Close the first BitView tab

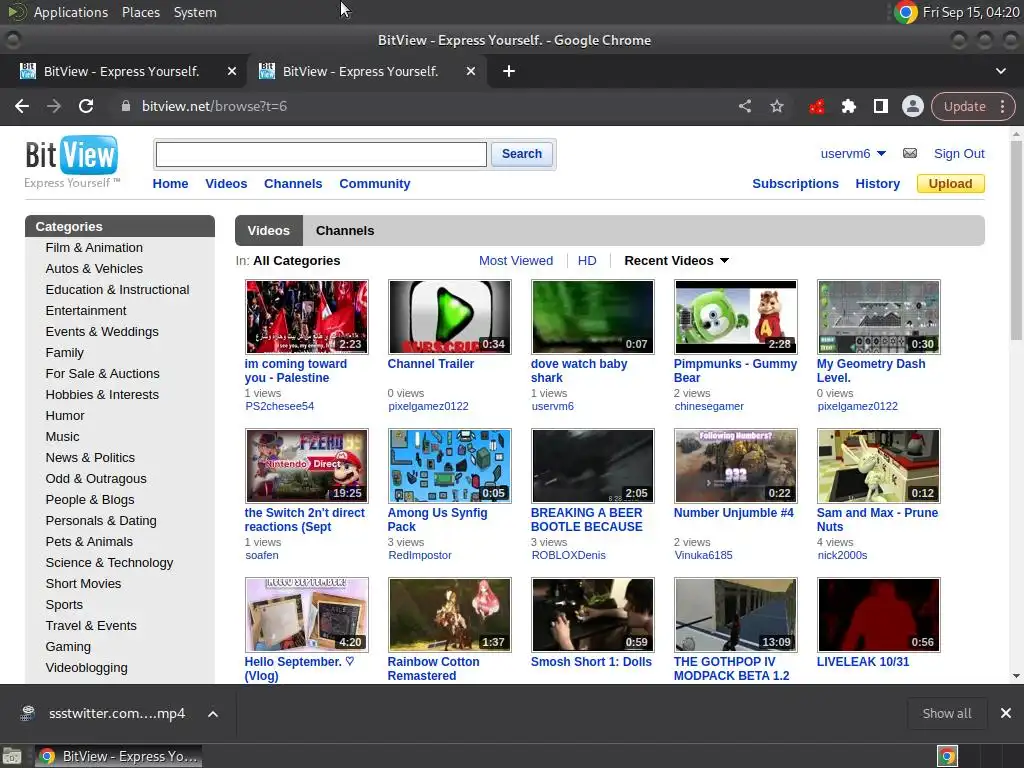(232, 71)
